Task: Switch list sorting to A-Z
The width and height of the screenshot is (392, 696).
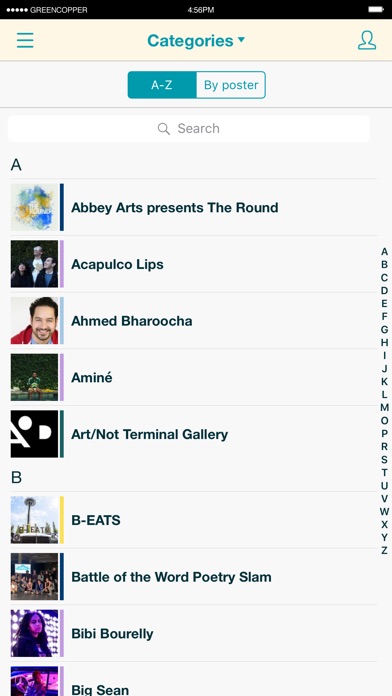Action: pyautogui.click(x=162, y=85)
